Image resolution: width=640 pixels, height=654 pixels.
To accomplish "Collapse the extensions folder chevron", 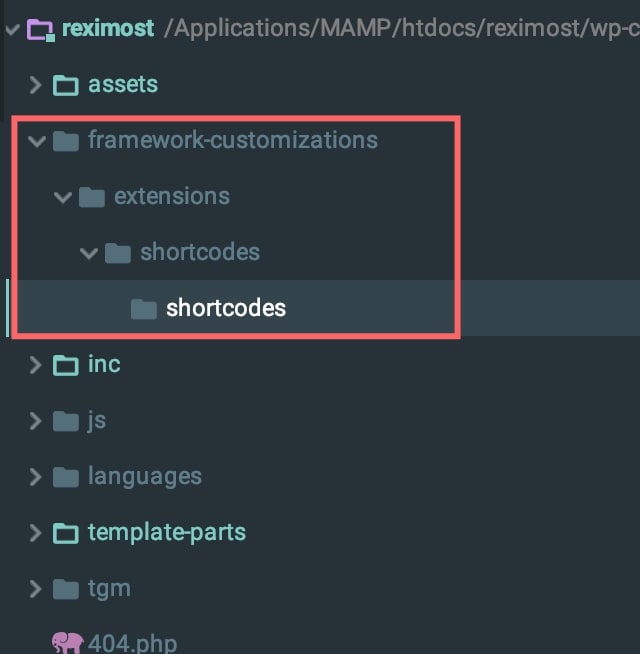I will 63,197.
